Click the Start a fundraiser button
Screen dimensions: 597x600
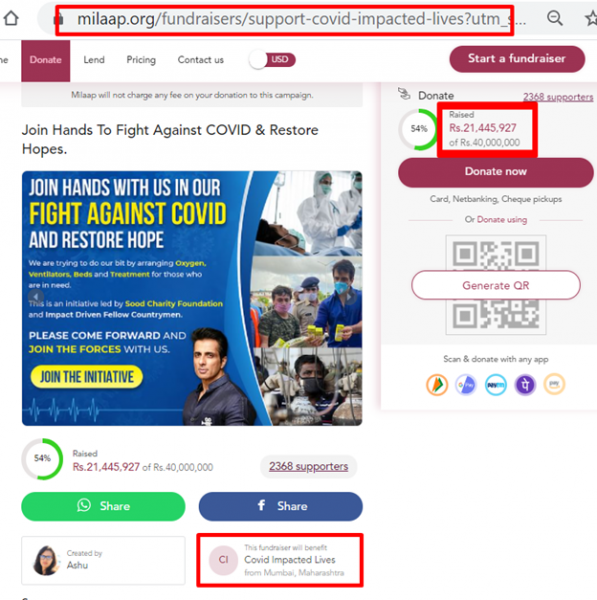(x=517, y=59)
